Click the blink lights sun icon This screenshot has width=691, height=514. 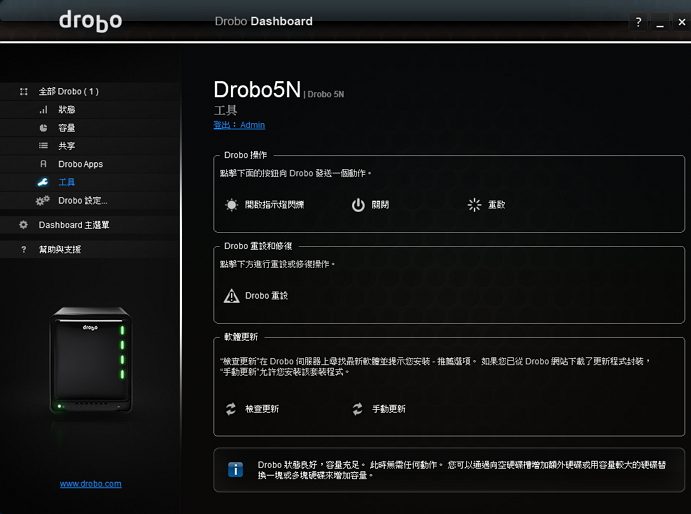(232, 205)
